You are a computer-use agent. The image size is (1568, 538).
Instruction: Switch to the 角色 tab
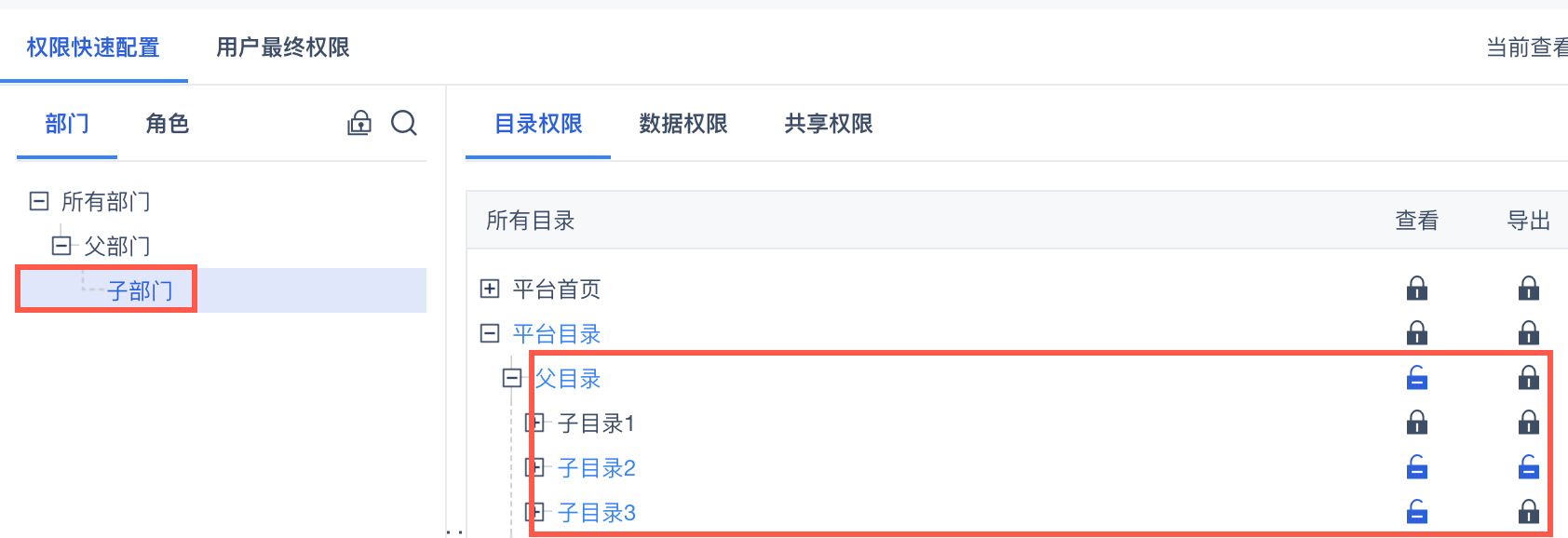(x=168, y=124)
